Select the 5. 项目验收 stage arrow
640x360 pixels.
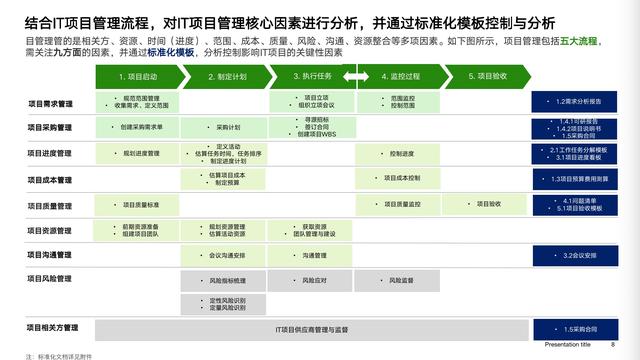[x=488, y=76]
